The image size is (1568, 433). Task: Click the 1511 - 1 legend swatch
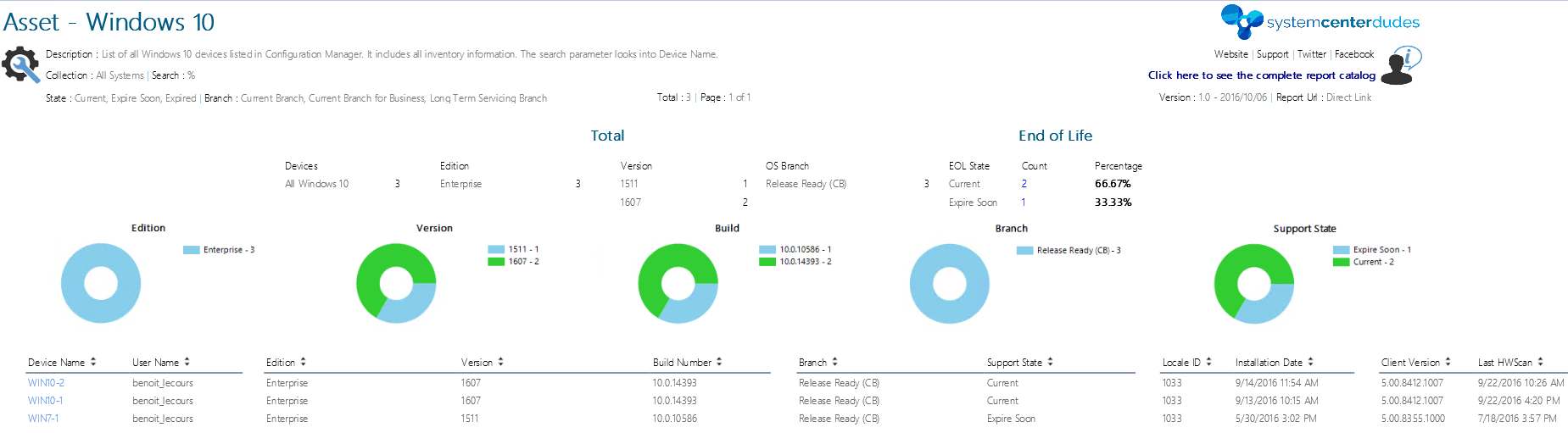496,250
